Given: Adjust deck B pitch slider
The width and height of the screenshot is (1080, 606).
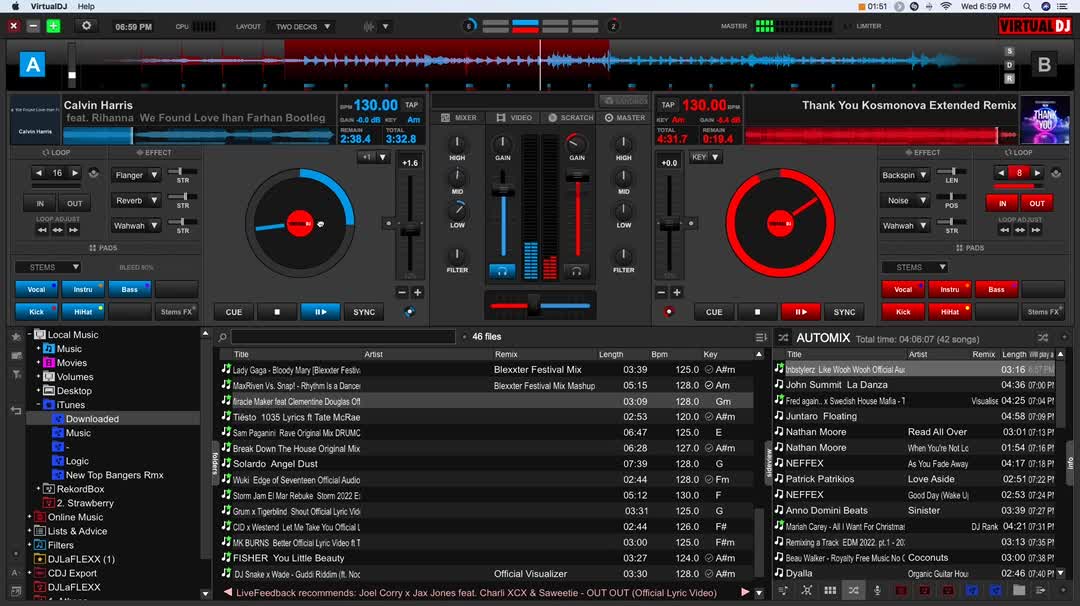Looking at the screenshot, I should pyautogui.click(x=669, y=224).
